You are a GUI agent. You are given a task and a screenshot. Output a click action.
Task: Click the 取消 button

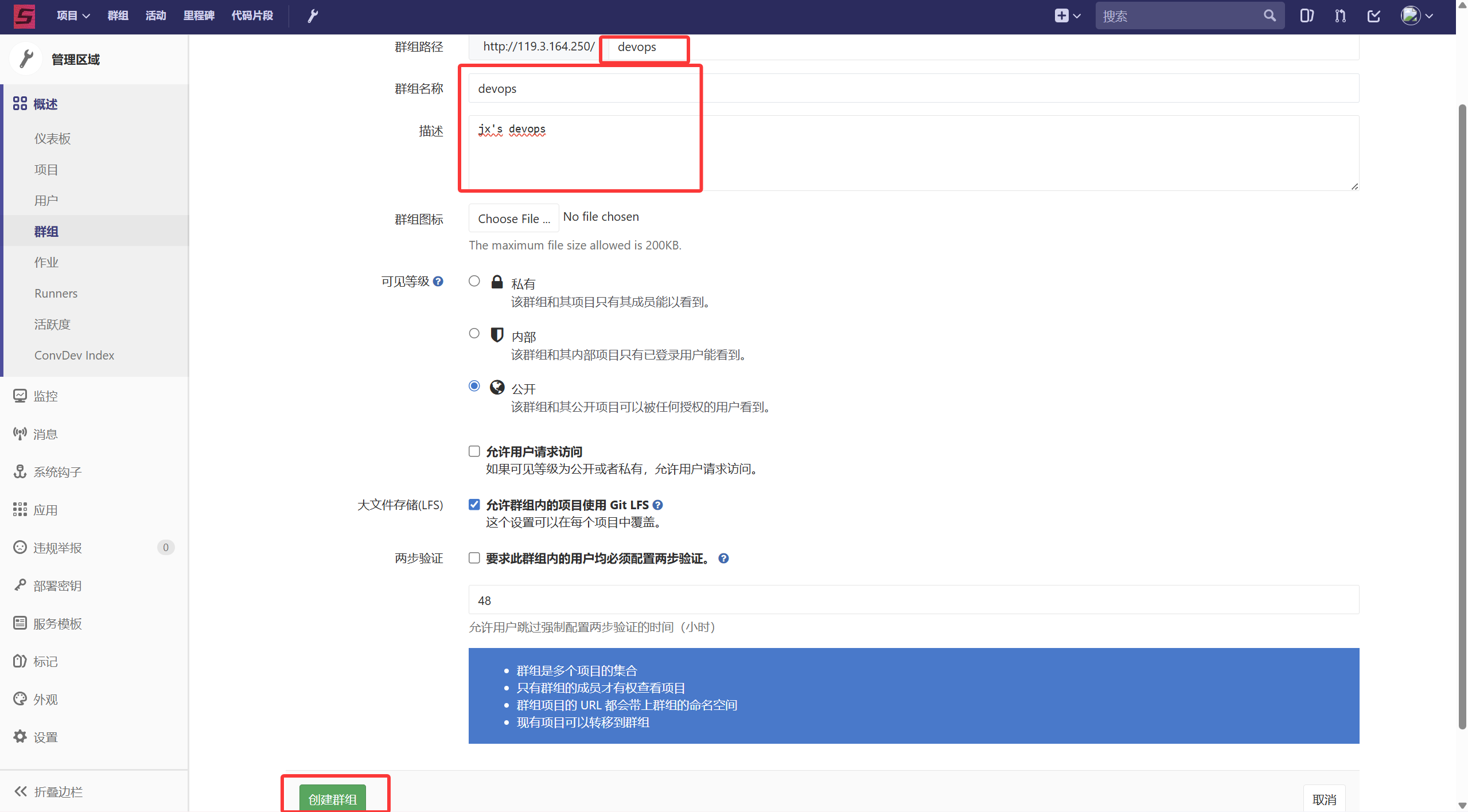click(x=1324, y=799)
